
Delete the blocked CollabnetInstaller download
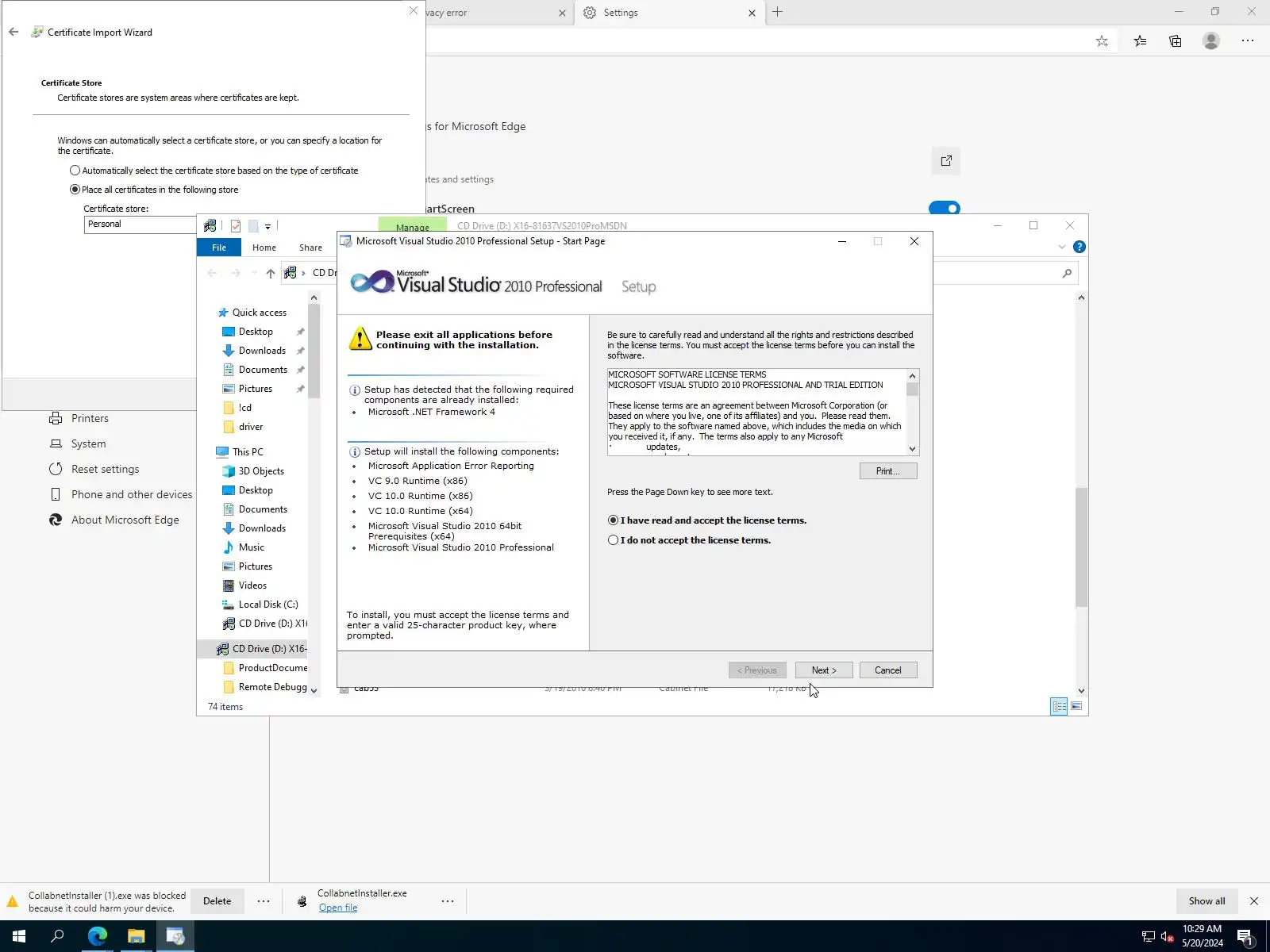tap(217, 901)
